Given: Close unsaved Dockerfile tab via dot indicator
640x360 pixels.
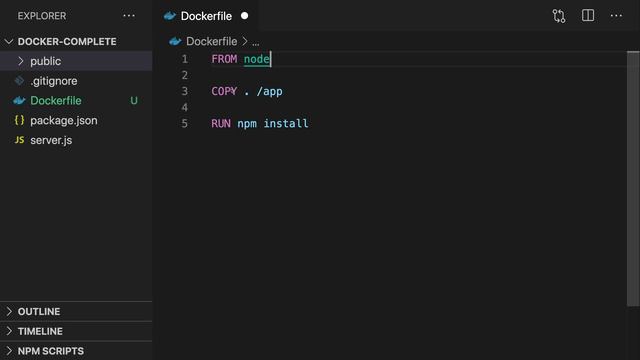Looking at the screenshot, I should (244, 16).
